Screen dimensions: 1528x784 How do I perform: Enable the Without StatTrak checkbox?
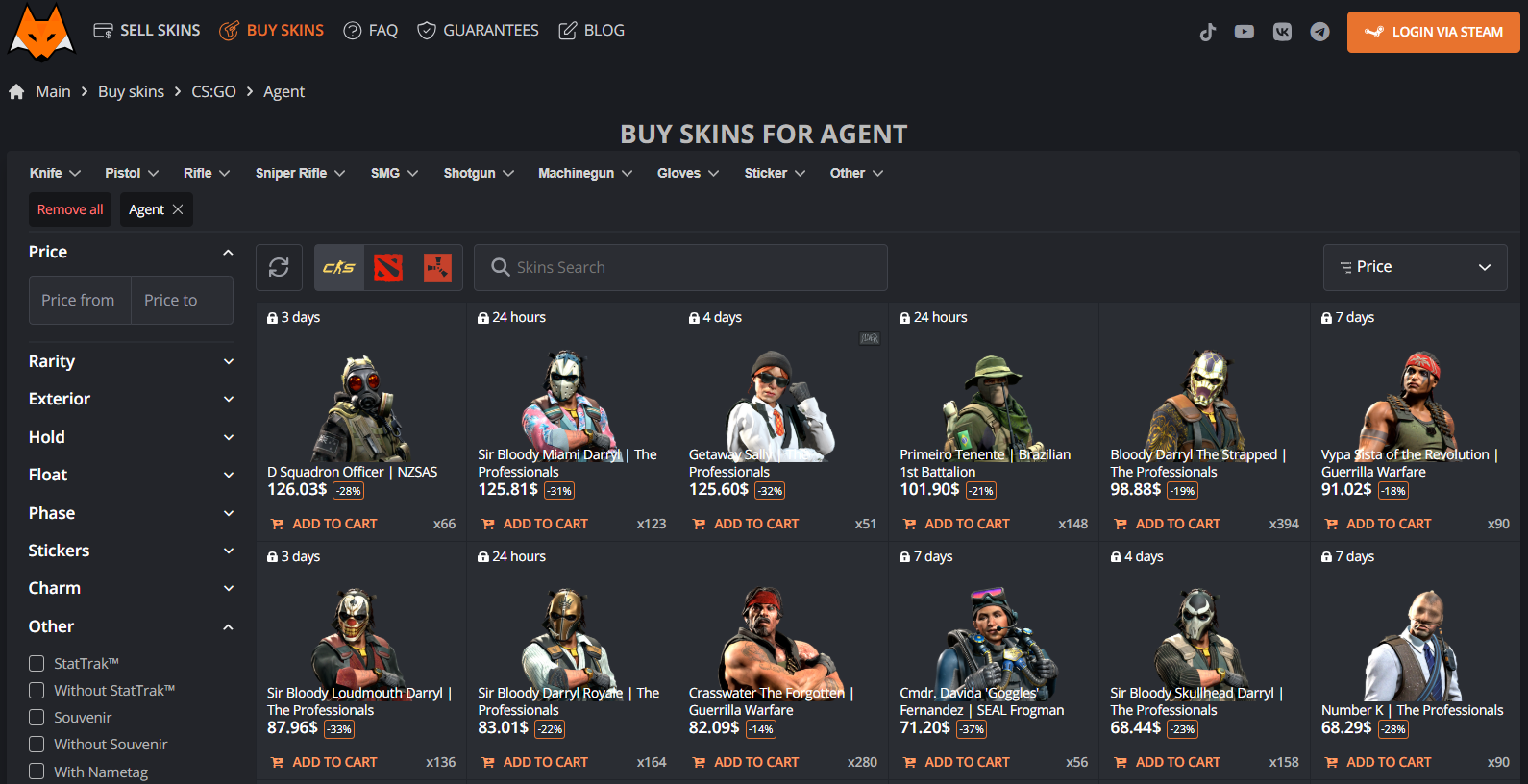pos(37,690)
